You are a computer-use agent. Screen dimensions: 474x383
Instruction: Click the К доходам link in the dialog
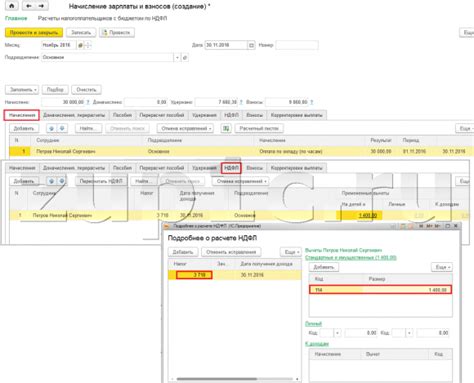(x=317, y=344)
